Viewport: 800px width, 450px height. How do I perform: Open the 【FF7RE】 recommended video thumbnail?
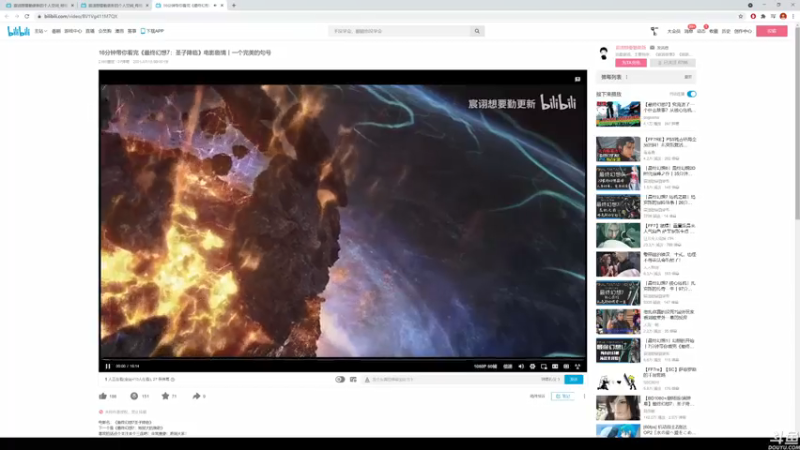pos(618,149)
